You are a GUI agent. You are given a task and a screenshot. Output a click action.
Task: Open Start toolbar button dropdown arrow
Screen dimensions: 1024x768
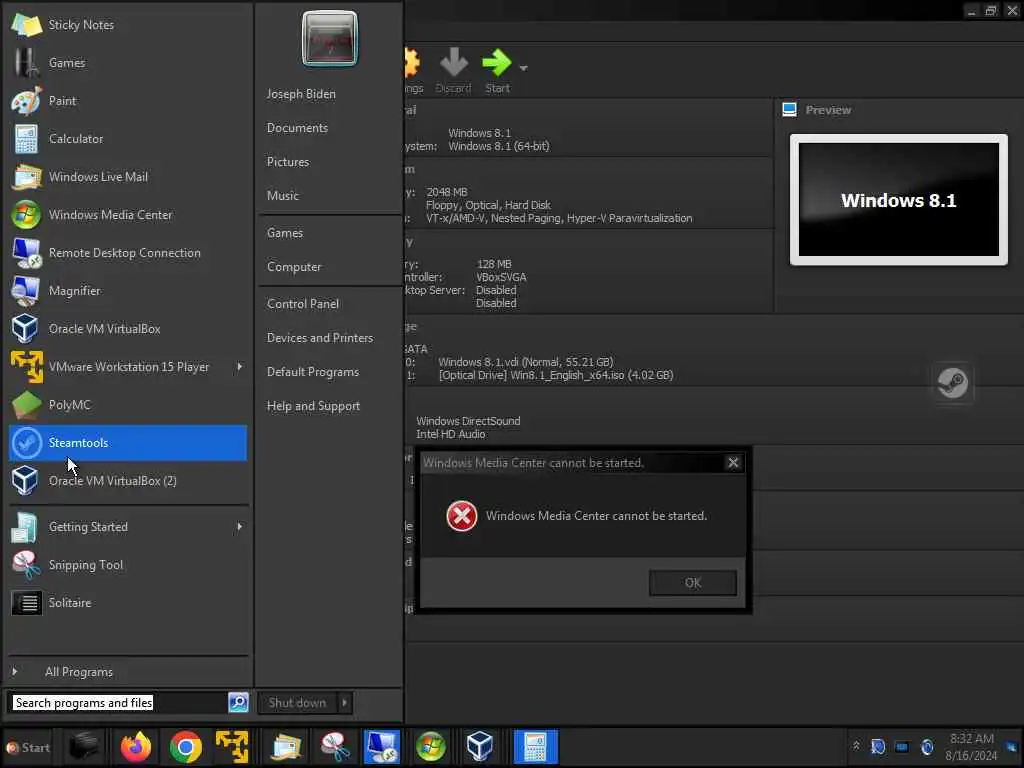pos(523,68)
